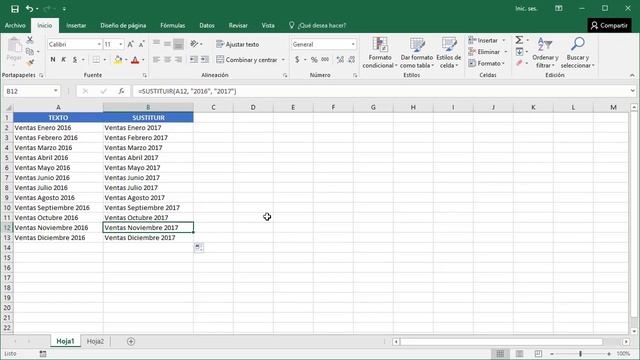Screen dimensions: 640x360
Task: Open Formato condicional menu
Action: click(x=380, y=53)
